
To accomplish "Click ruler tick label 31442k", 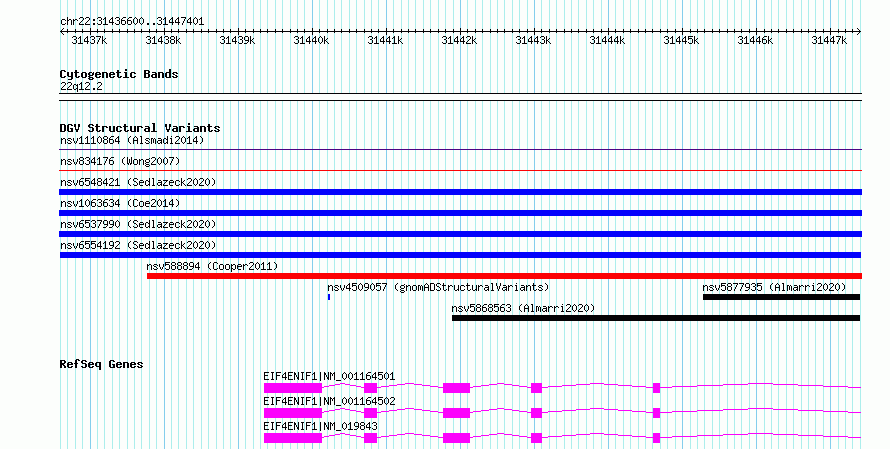I will 459,41.
